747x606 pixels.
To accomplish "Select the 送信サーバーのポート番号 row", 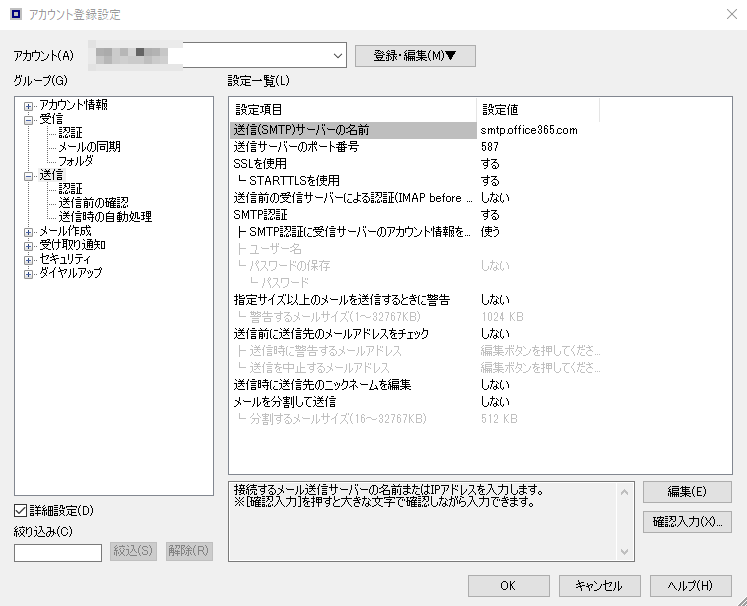I will 353,147.
